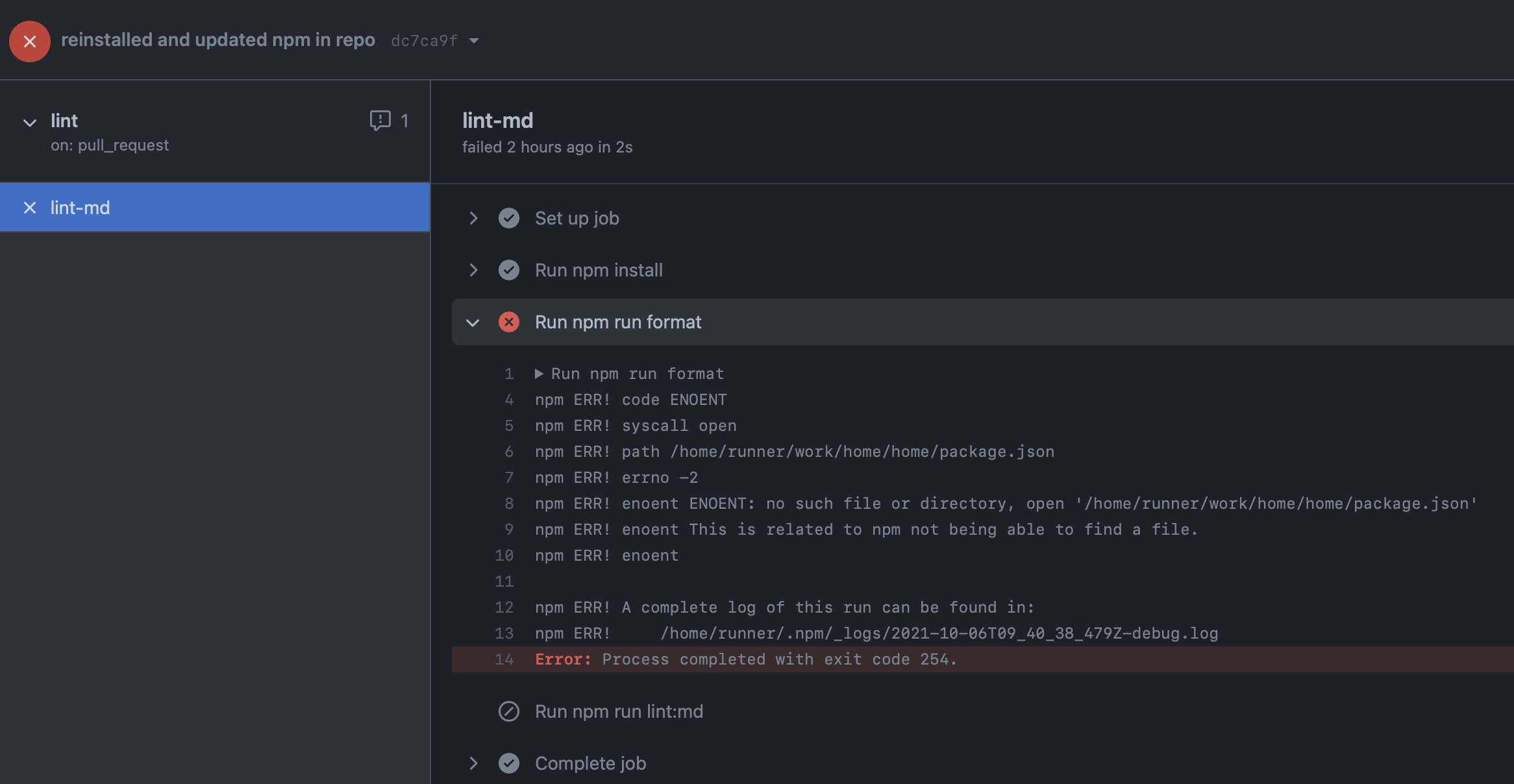1514x784 pixels.
Task: Collapse the Run npm run format step chevron
Action: 473,323
